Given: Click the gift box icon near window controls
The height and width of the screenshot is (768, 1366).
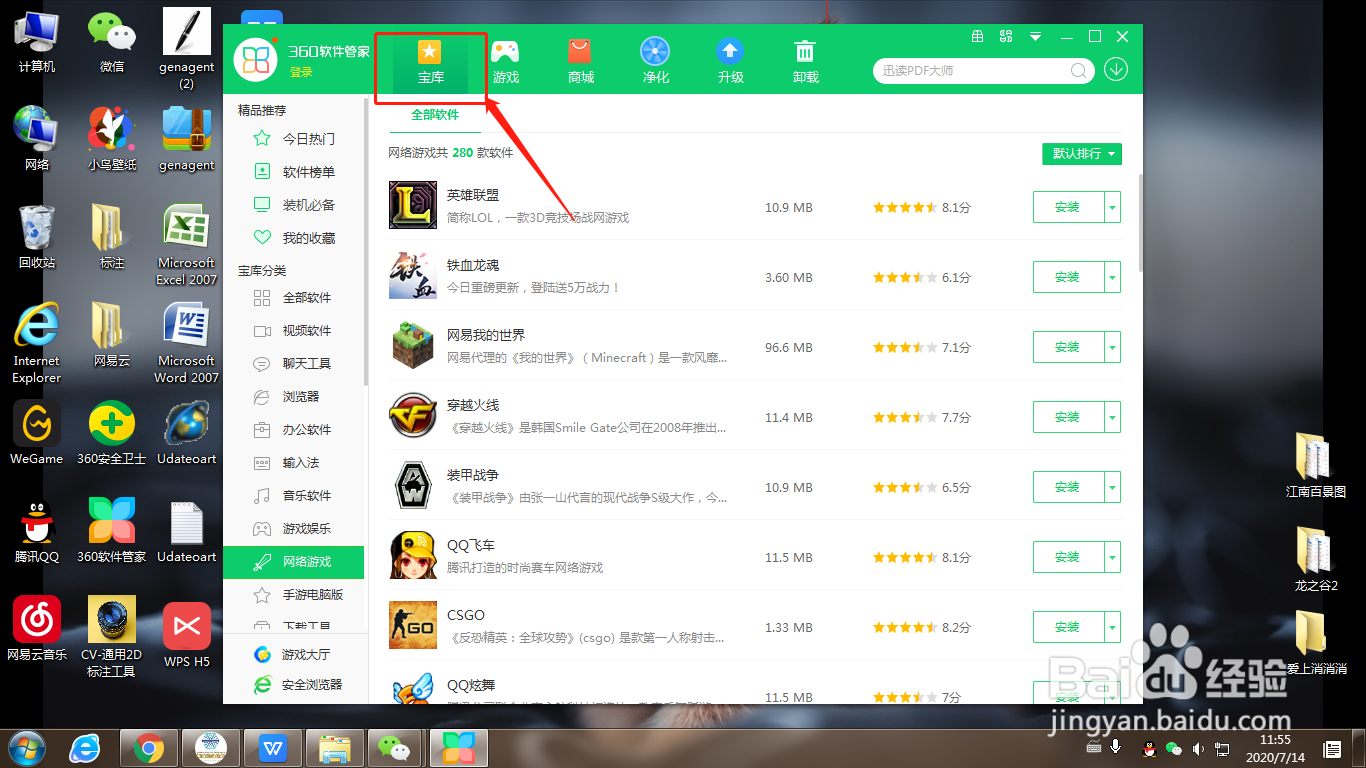Looking at the screenshot, I should click(976, 36).
